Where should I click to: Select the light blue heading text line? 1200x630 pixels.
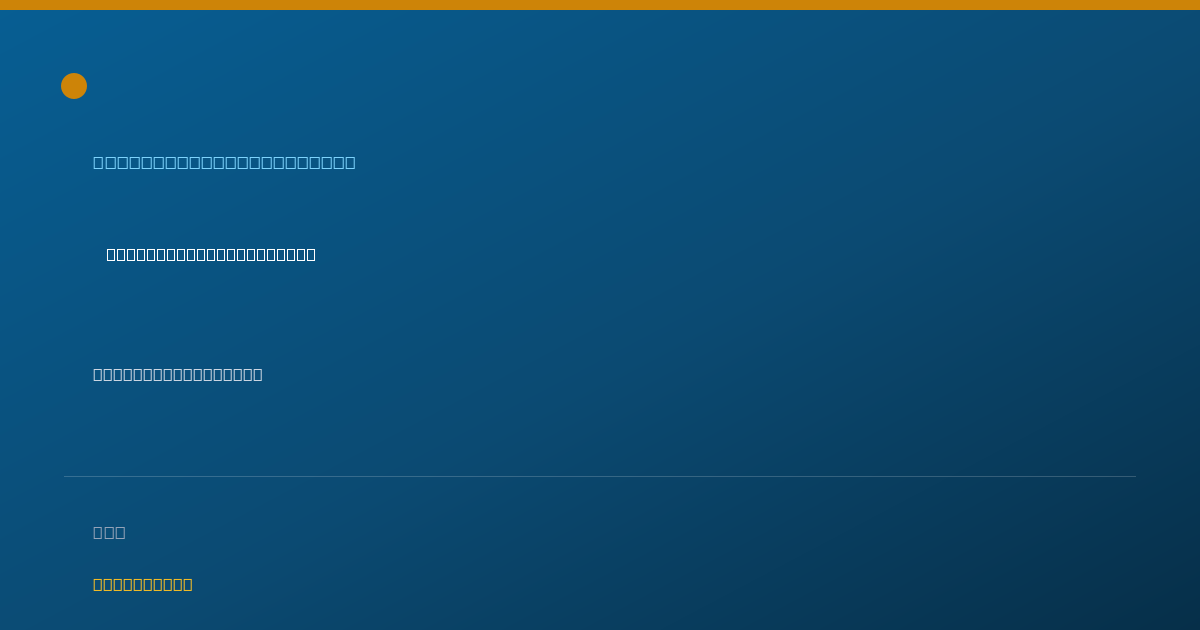224,162
